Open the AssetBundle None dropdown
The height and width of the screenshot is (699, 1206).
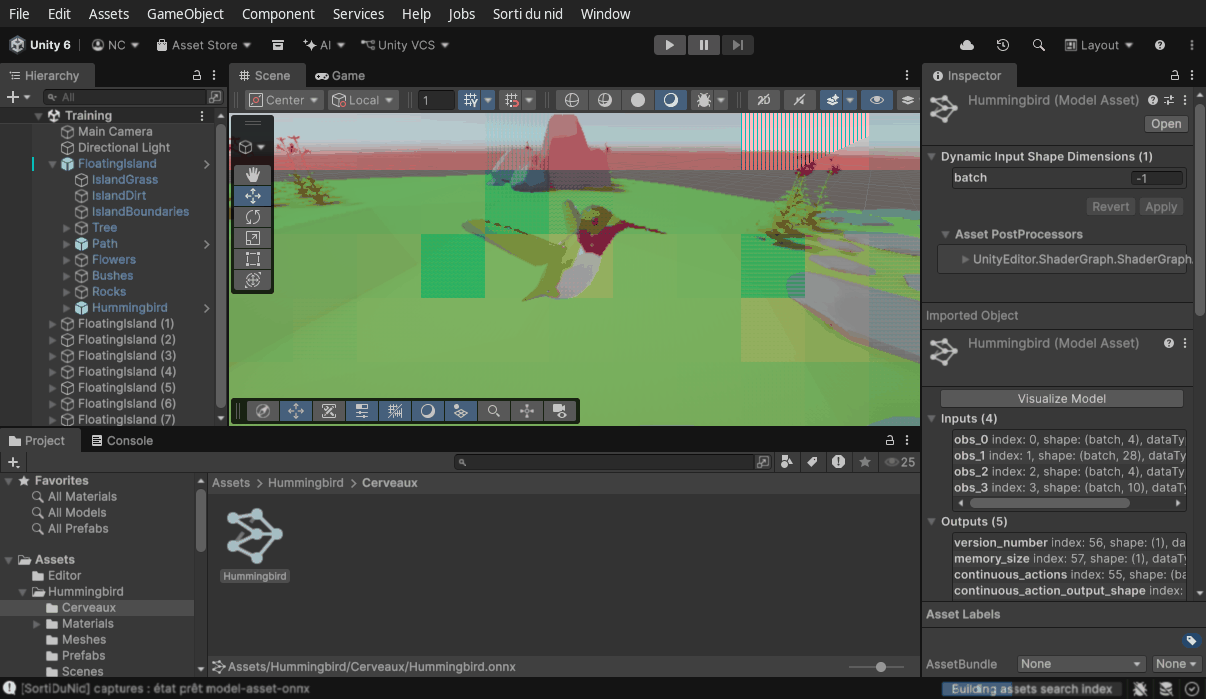click(x=1081, y=664)
